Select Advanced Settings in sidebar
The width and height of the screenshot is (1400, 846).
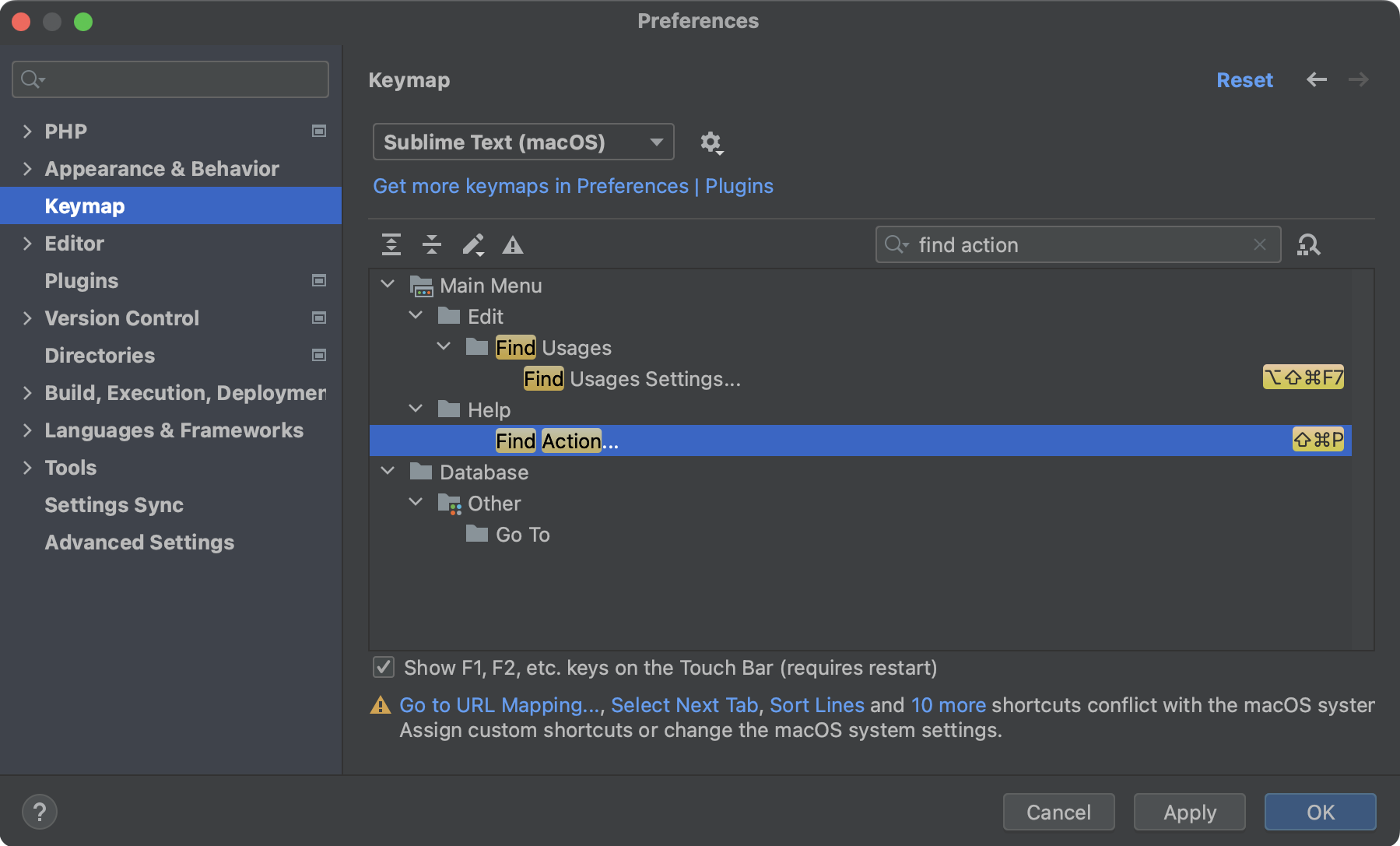click(139, 542)
